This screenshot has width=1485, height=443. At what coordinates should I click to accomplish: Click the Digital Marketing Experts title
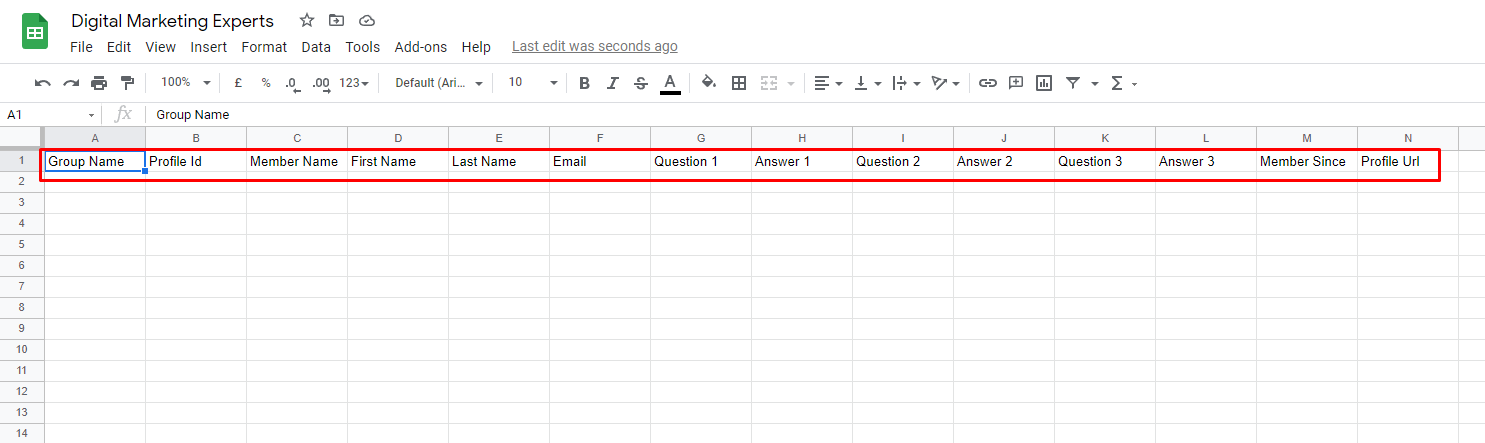tap(172, 21)
